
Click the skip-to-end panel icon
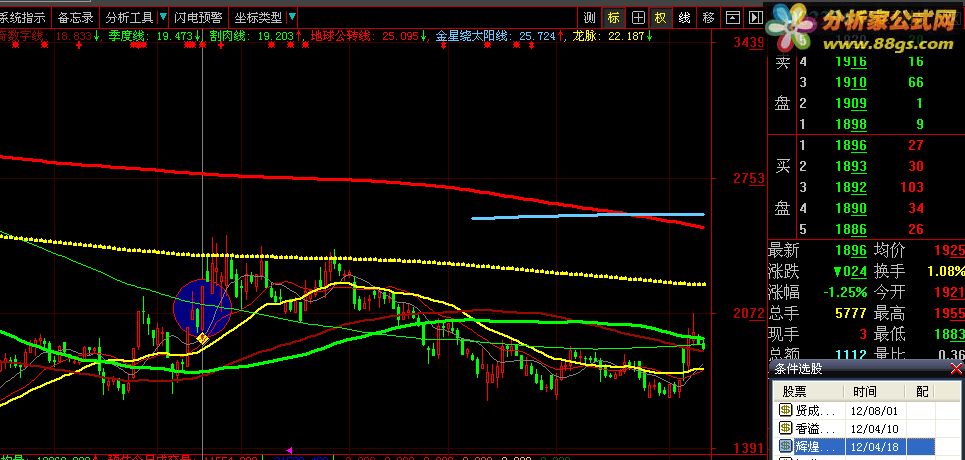[x=756, y=18]
